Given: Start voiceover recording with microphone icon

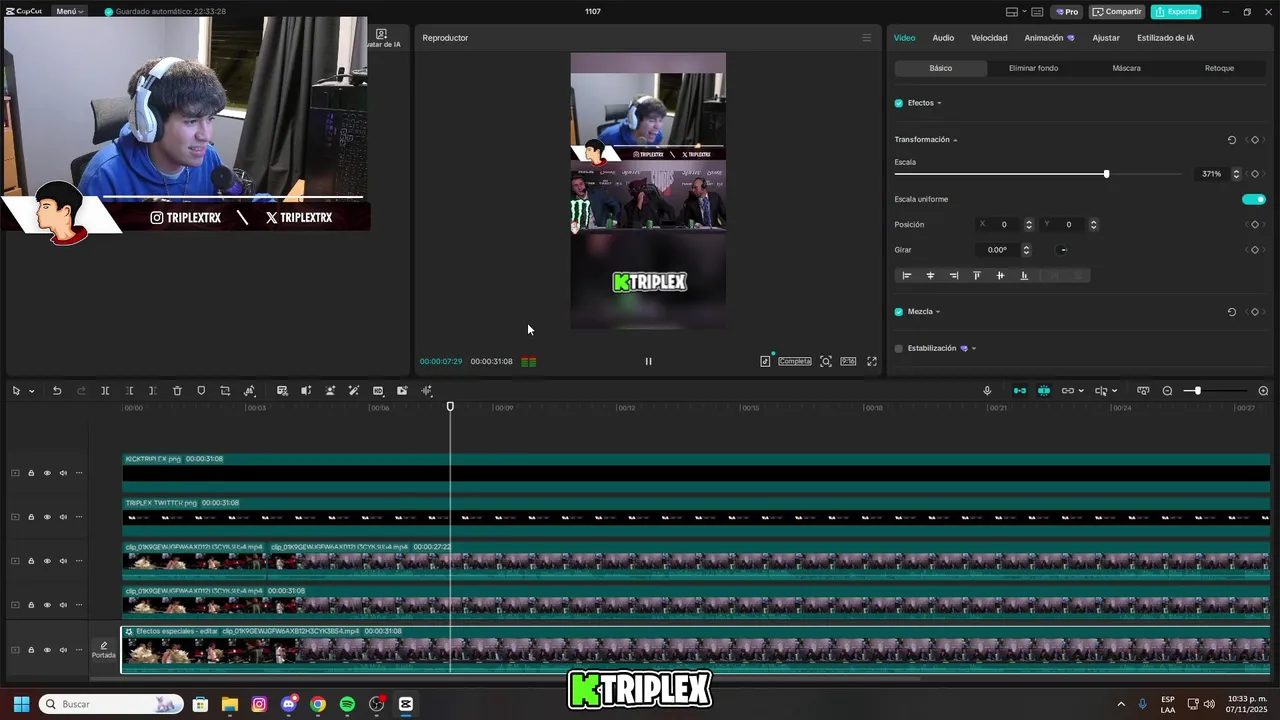Looking at the screenshot, I should 987,391.
